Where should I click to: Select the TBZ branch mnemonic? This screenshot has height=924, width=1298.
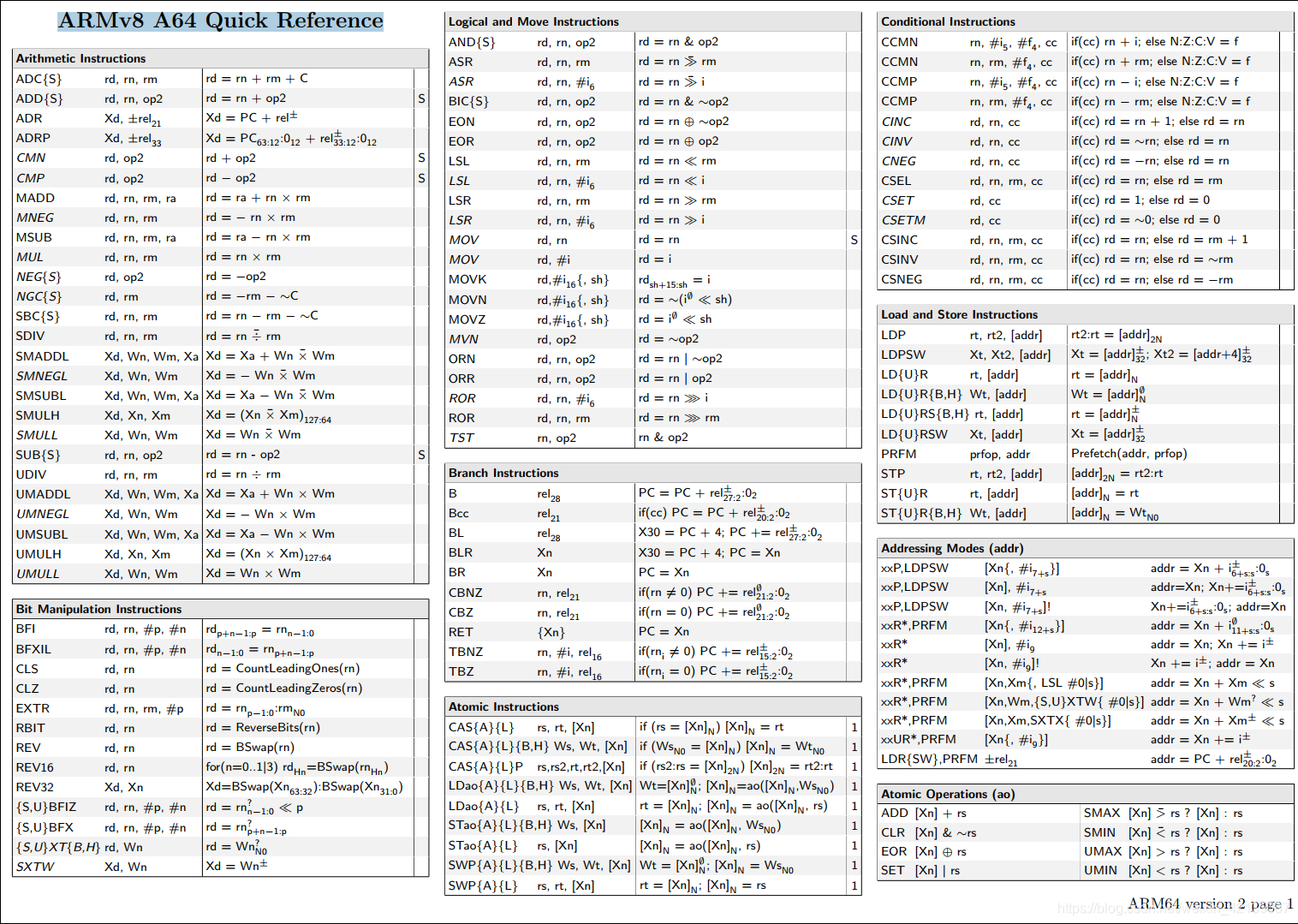pos(461,671)
